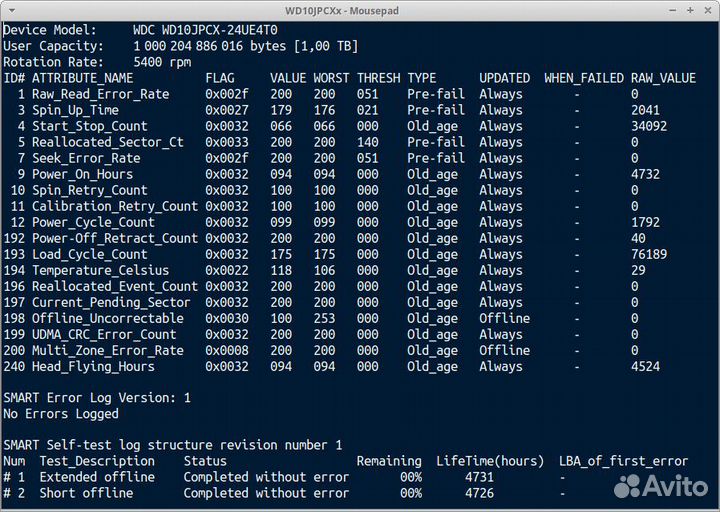Viewport: 720px width, 512px height.
Task: Click on Head_Flying_Hours raw value 4524
Action: [x=646, y=366]
